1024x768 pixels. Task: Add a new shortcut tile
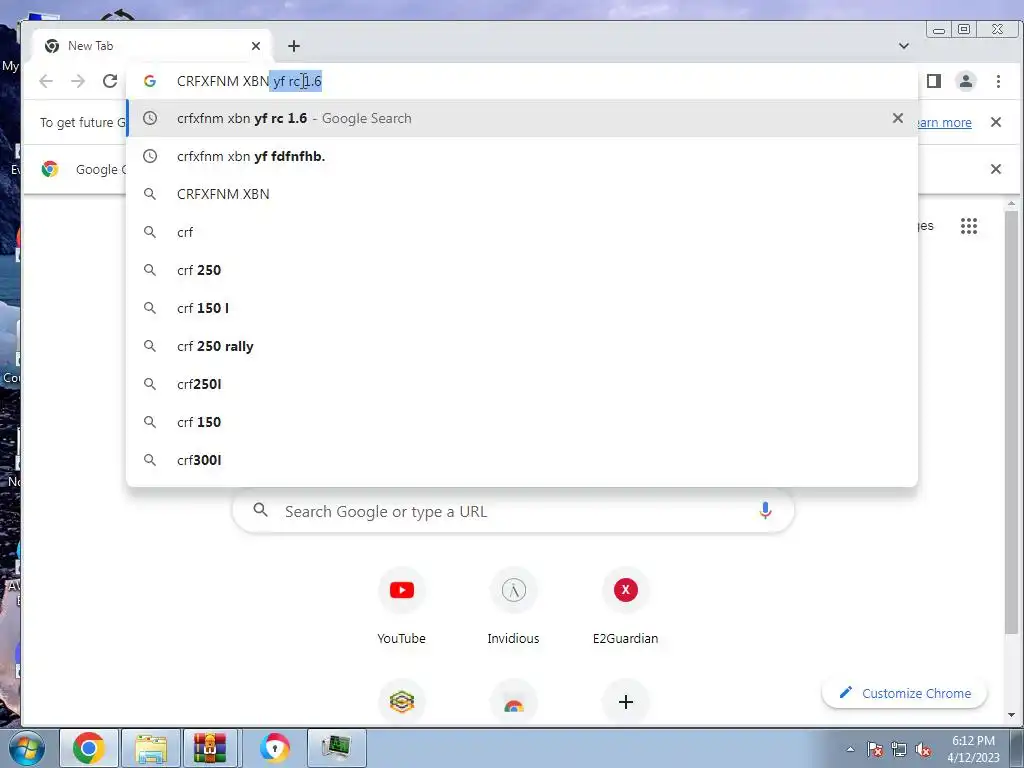(x=626, y=702)
